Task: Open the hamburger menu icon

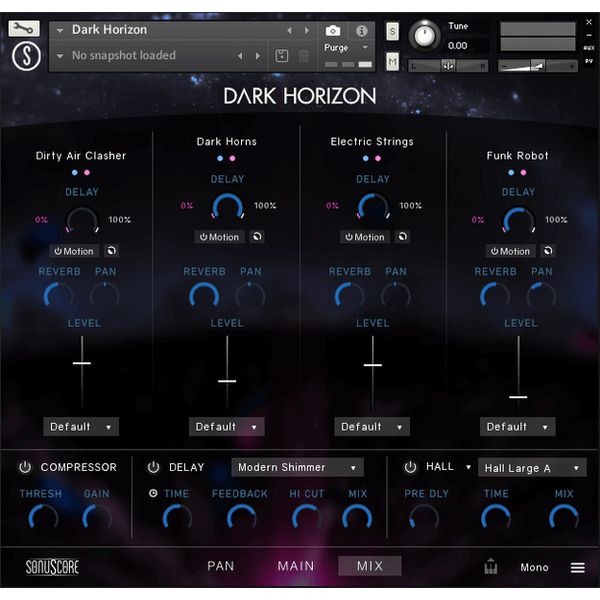Action: pos(577,567)
